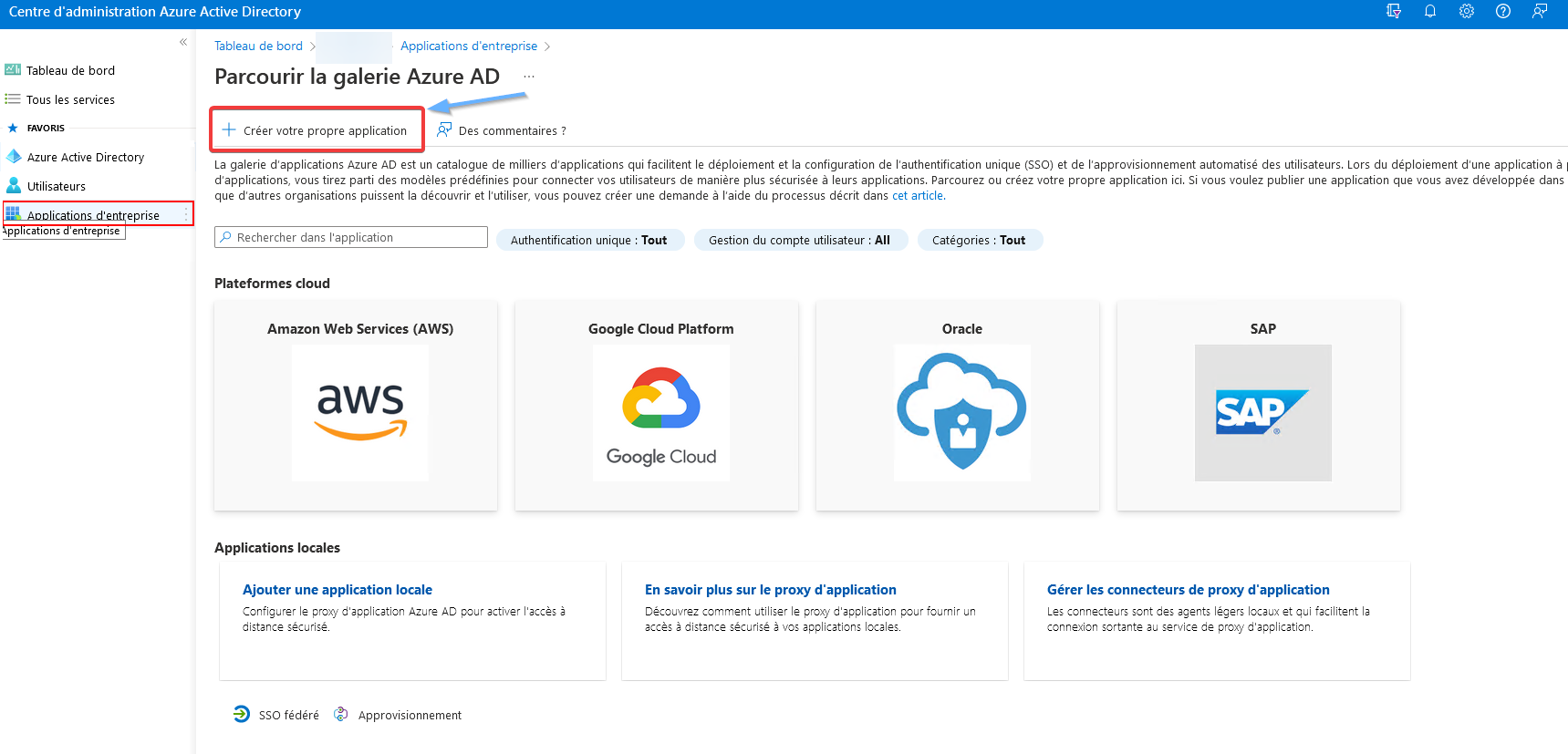The height and width of the screenshot is (754, 1568).
Task: Open the directory and subscription filter icon
Action: coord(1393,12)
